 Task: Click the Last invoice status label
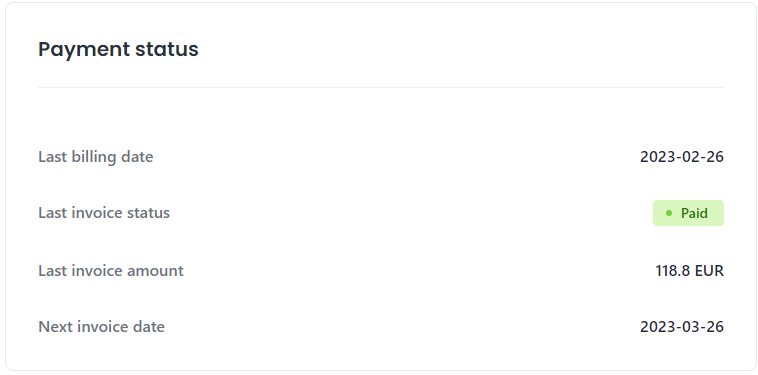(104, 213)
